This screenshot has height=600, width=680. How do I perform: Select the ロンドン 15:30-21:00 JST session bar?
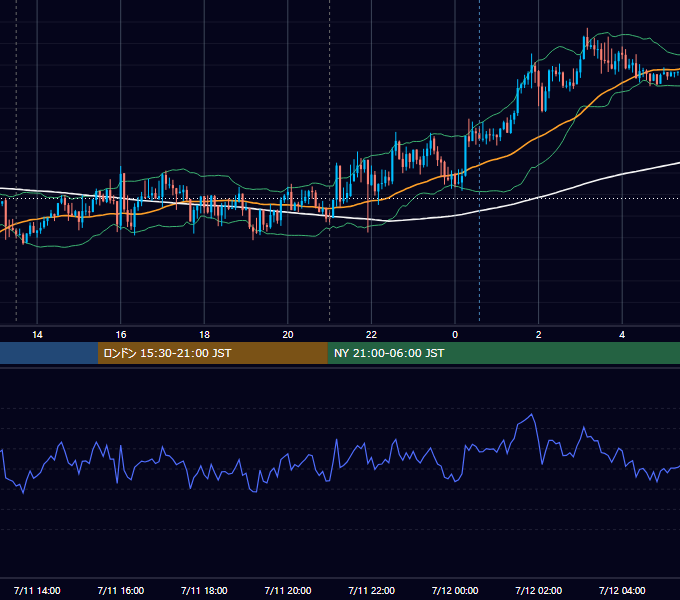tap(212, 353)
